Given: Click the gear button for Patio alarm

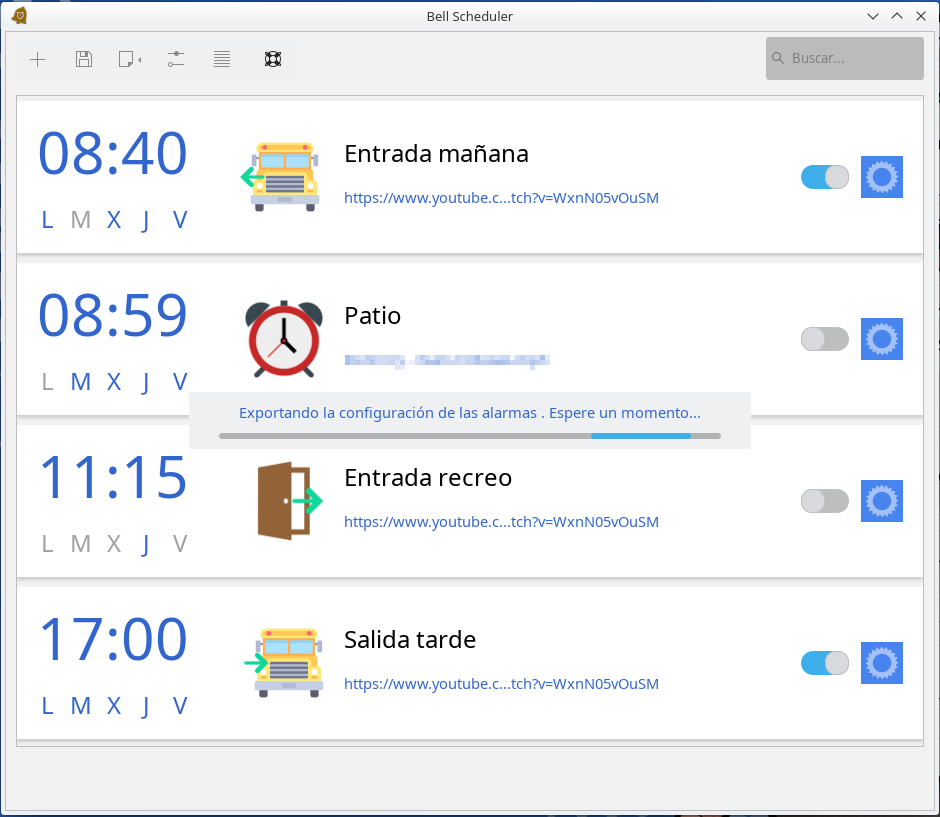Looking at the screenshot, I should (881, 339).
